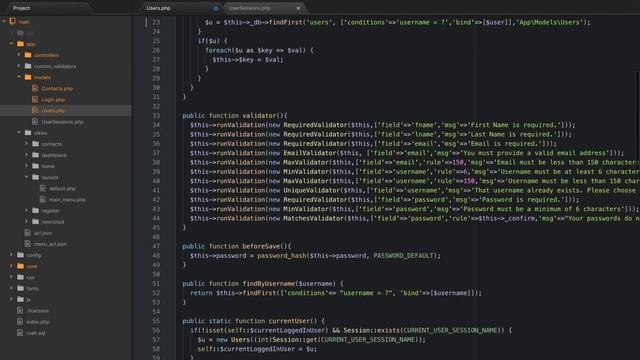Click the unsaved-changes dot on Users.php tab
This screenshot has width=640, height=360.
pos(216,8)
